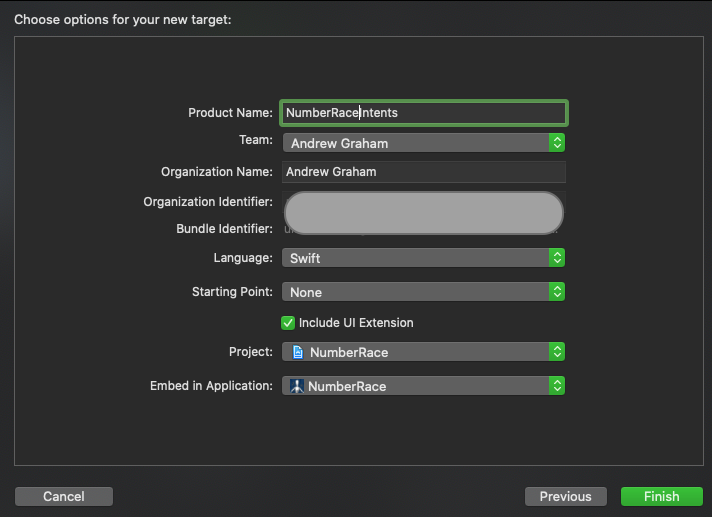The width and height of the screenshot is (712, 517).
Task: Click the green arrows on the Starting Point popup
Action: pos(557,292)
